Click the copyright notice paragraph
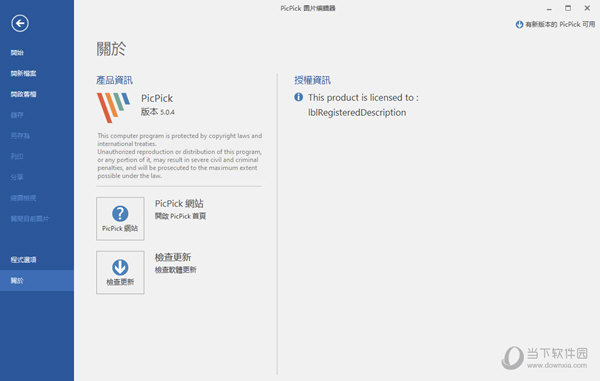The height and width of the screenshot is (381, 600). [x=179, y=156]
